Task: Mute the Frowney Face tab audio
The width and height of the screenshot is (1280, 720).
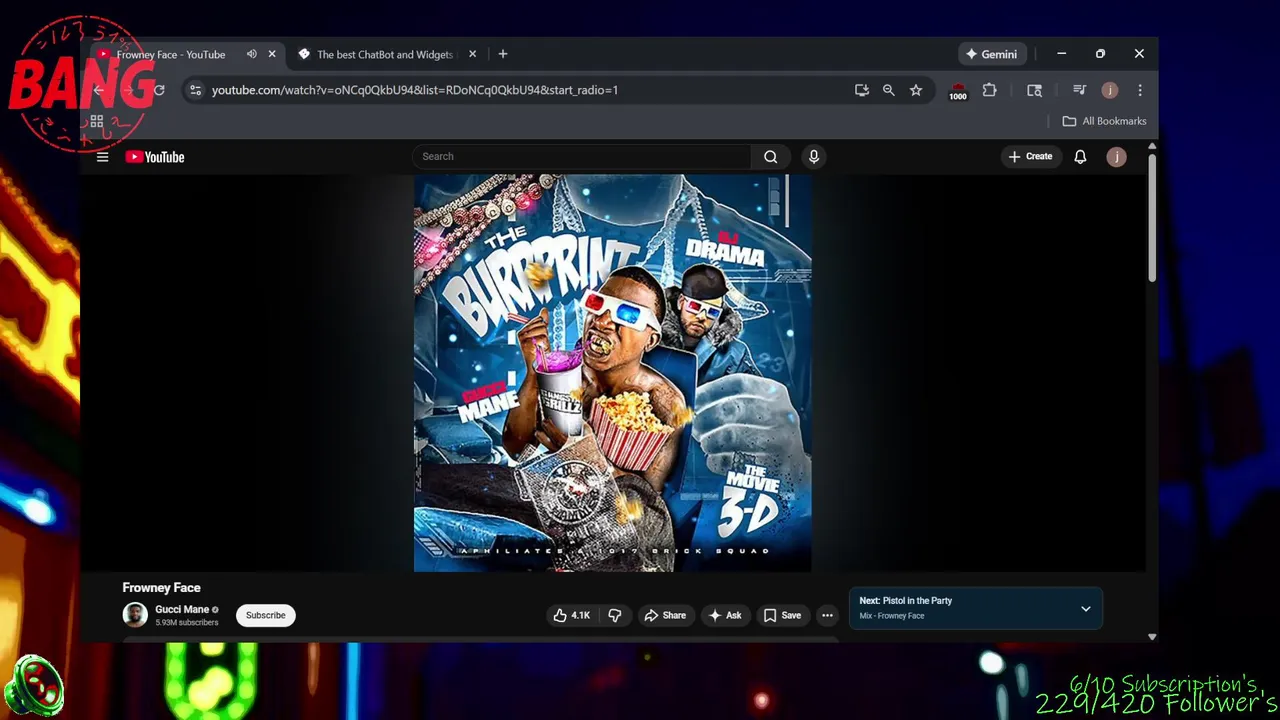Action: (251, 54)
